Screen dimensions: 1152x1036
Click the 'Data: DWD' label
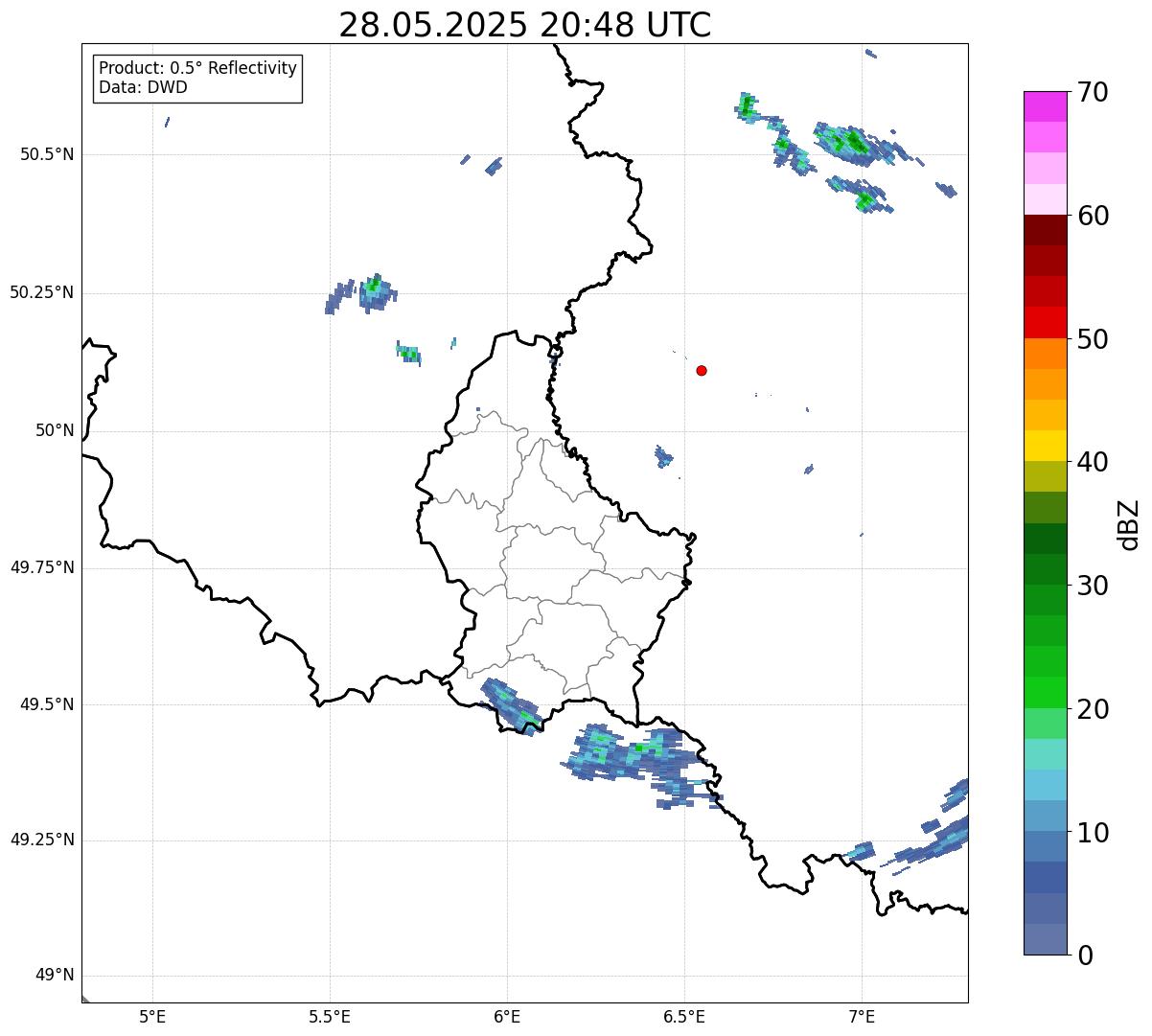(x=143, y=87)
